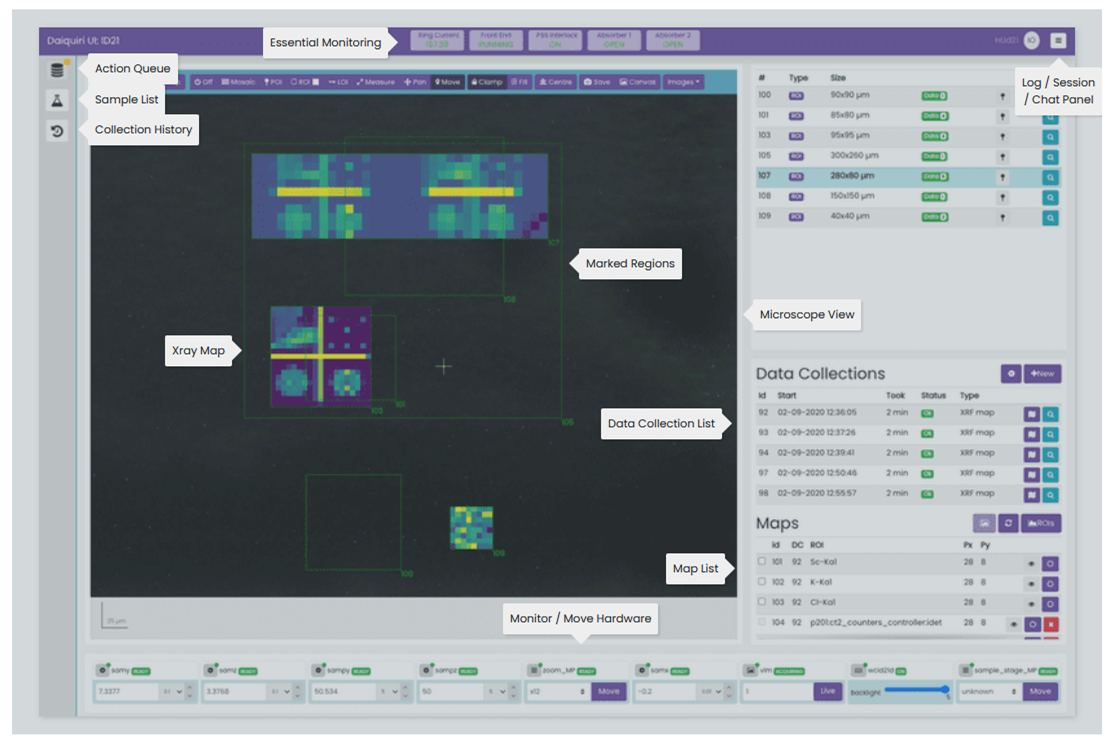Delete map 104 with the red X button
The image size is (1114, 742).
[x=1051, y=624]
